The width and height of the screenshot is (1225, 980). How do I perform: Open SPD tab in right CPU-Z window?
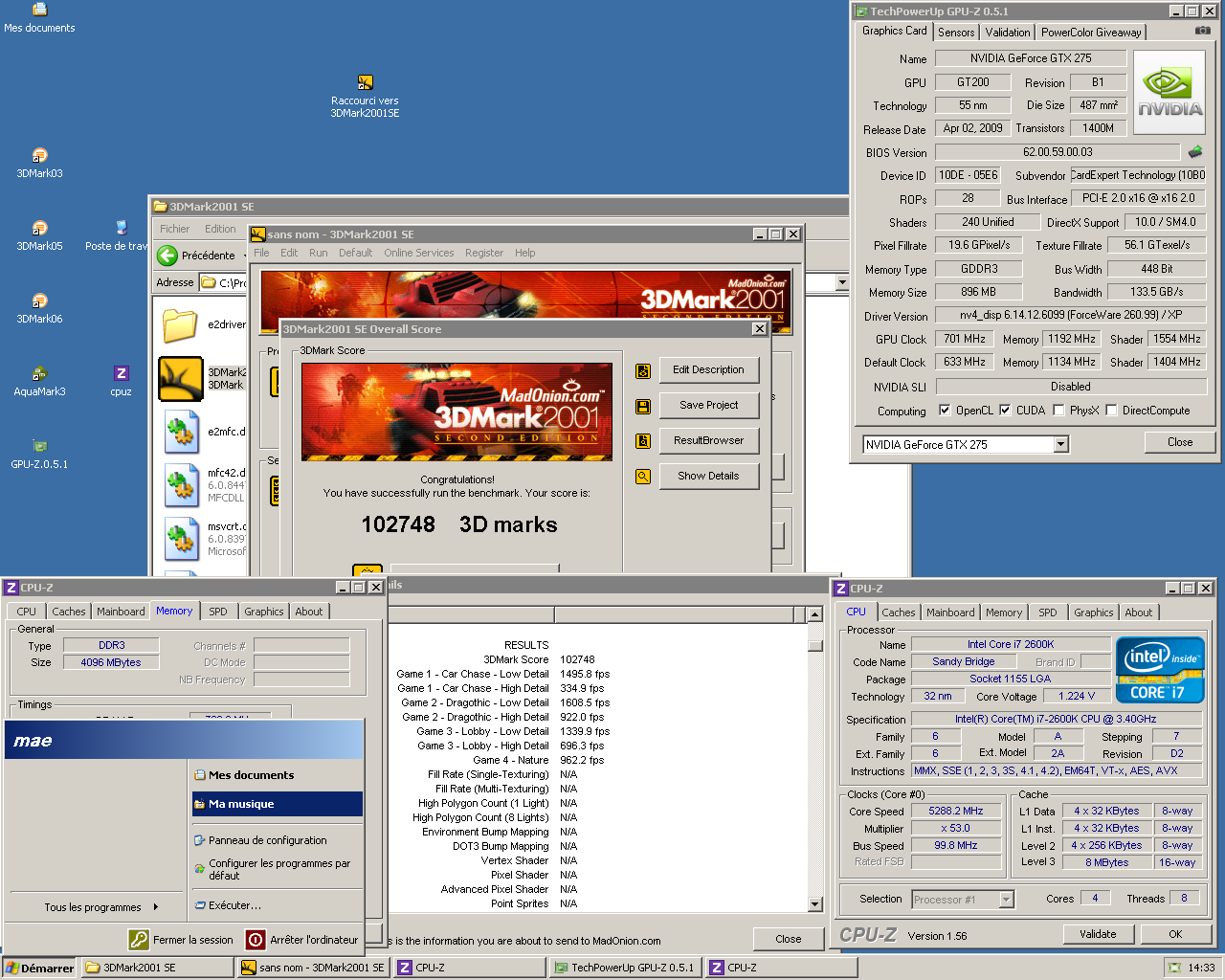[x=1048, y=612]
